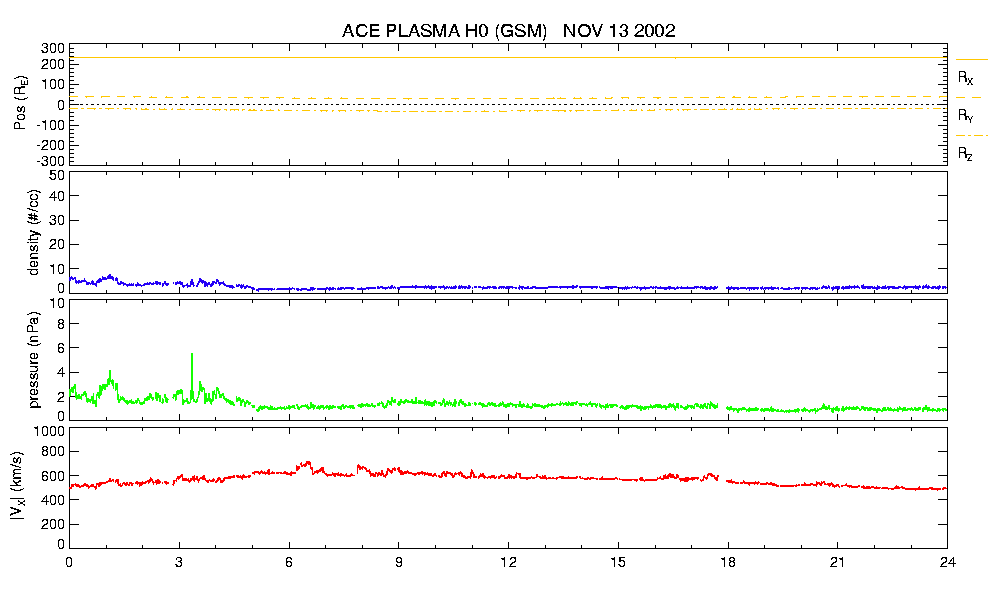
Task: Select the 'Pos (RE)' axis label
Action: point(21,103)
